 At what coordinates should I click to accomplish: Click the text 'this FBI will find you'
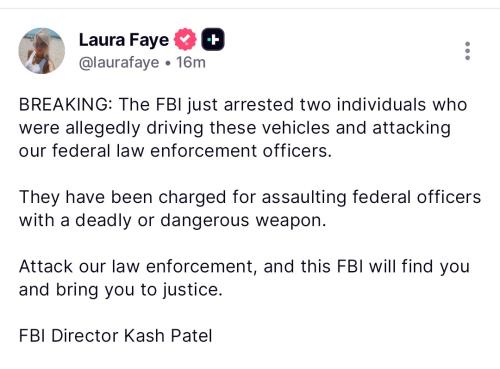[x=385, y=267]
